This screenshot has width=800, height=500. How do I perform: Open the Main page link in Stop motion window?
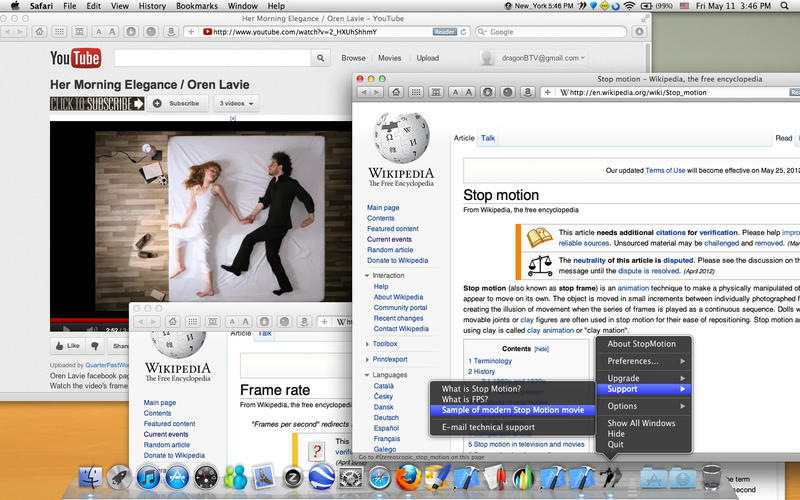pos(383,208)
